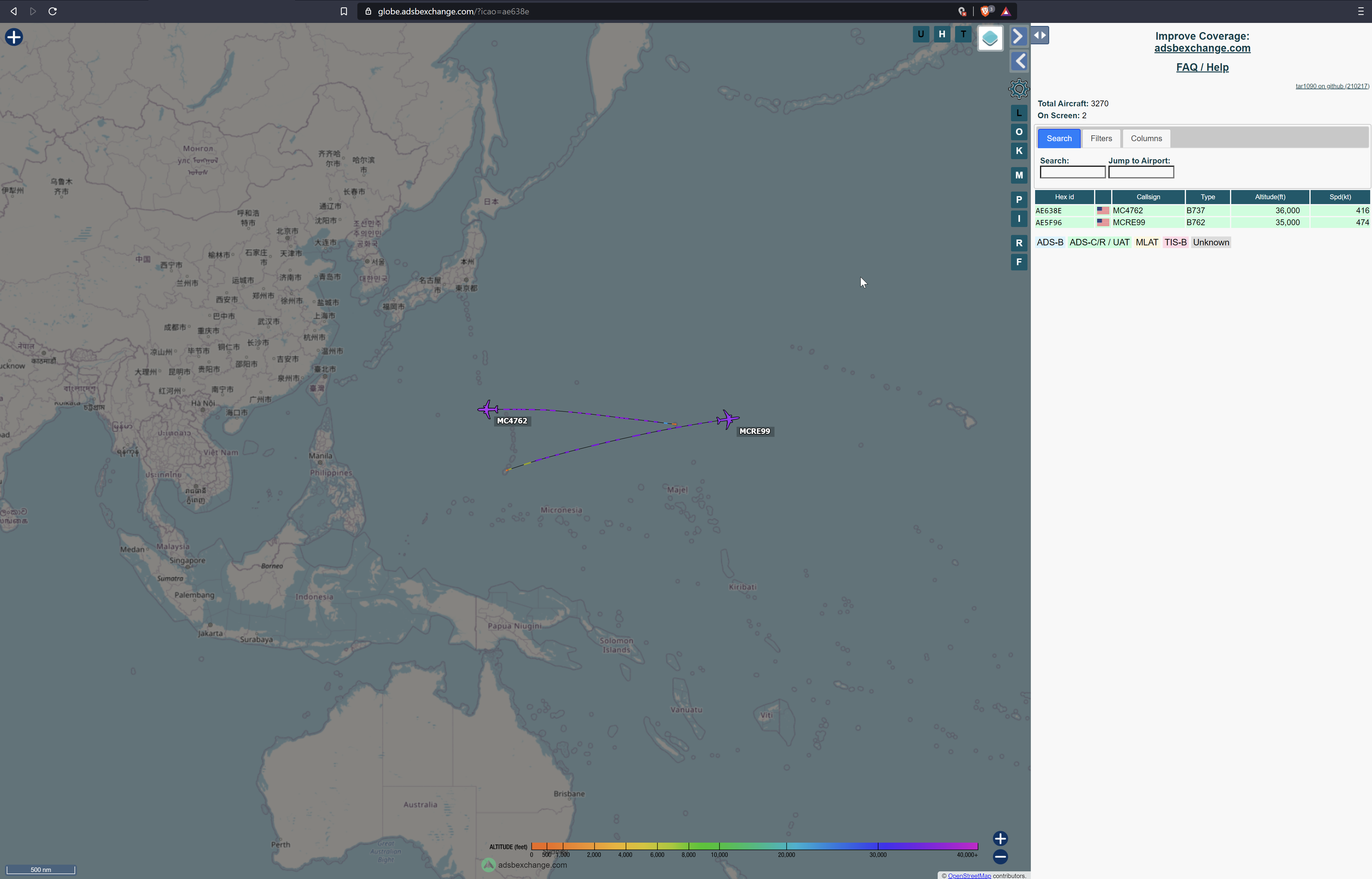1372x879 pixels.
Task: Open the map layer switcher icon
Action: (990, 38)
